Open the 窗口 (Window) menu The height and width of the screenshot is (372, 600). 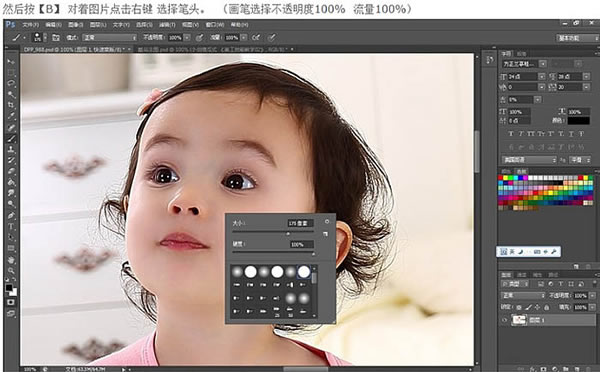pyautogui.click(x=215, y=24)
